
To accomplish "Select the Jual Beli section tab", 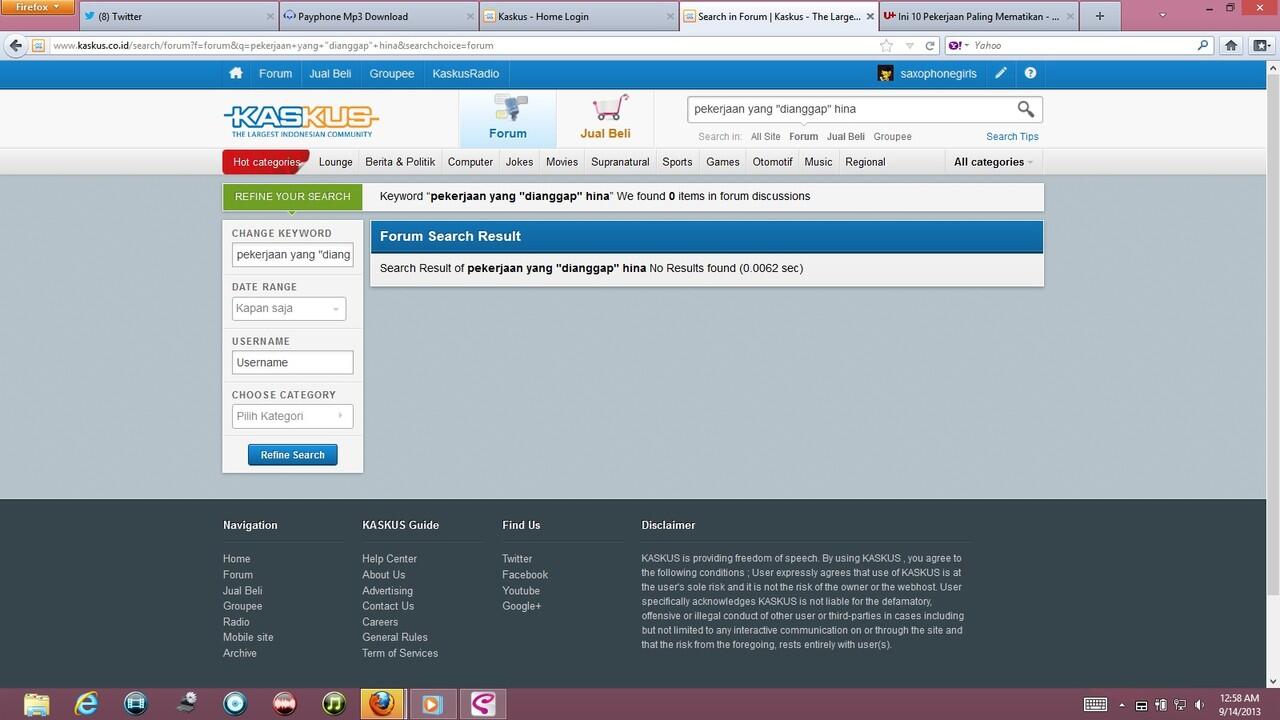I will [x=605, y=120].
